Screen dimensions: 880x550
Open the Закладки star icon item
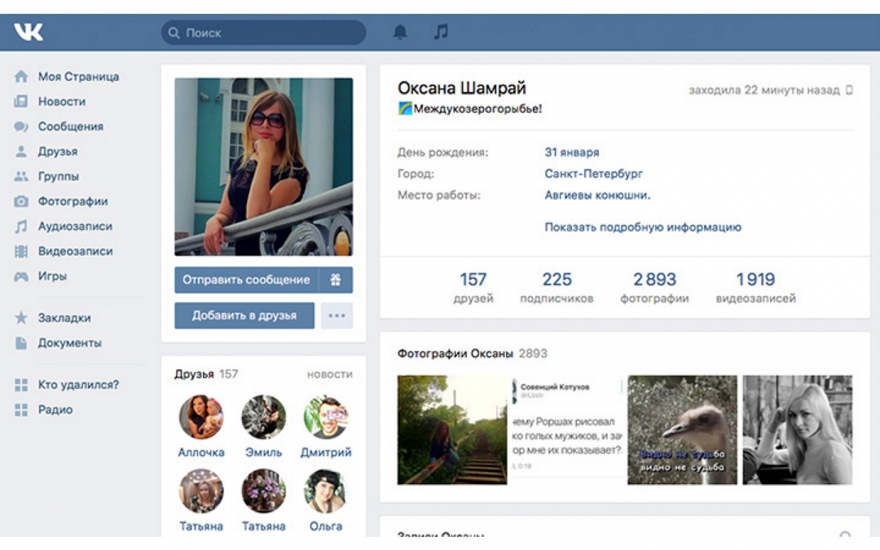tap(64, 318)
